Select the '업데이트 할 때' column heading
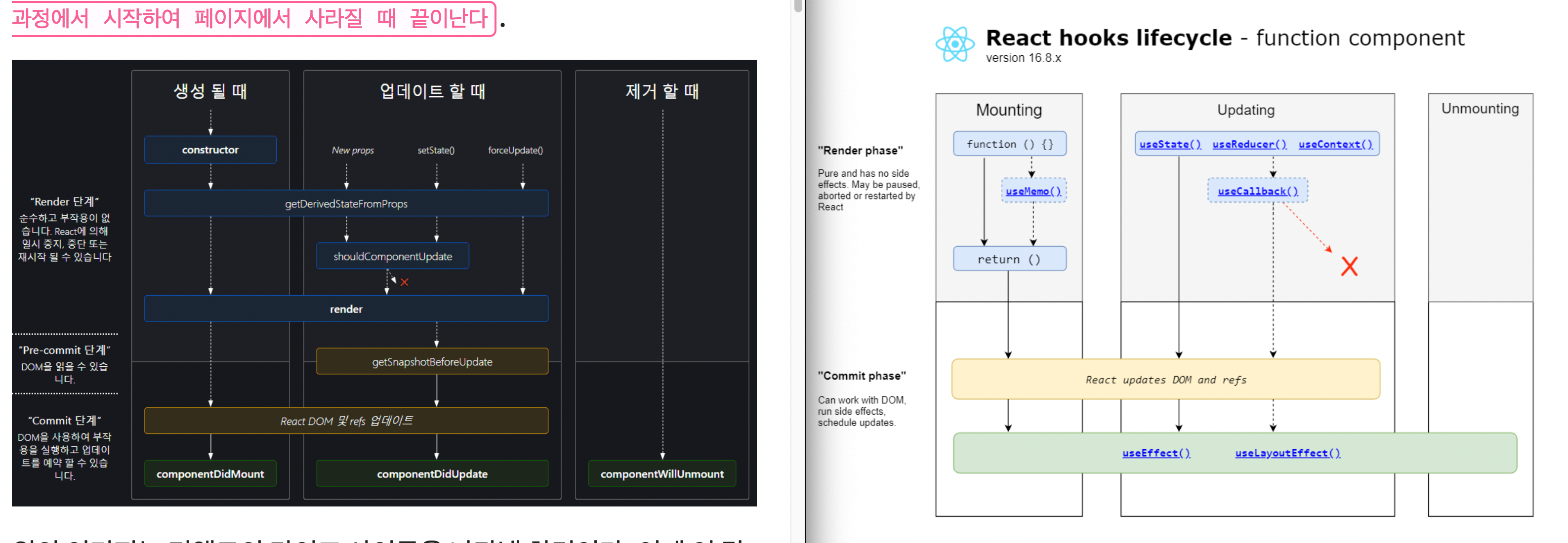The image size is (1568, 543). (x=432, y=91)
